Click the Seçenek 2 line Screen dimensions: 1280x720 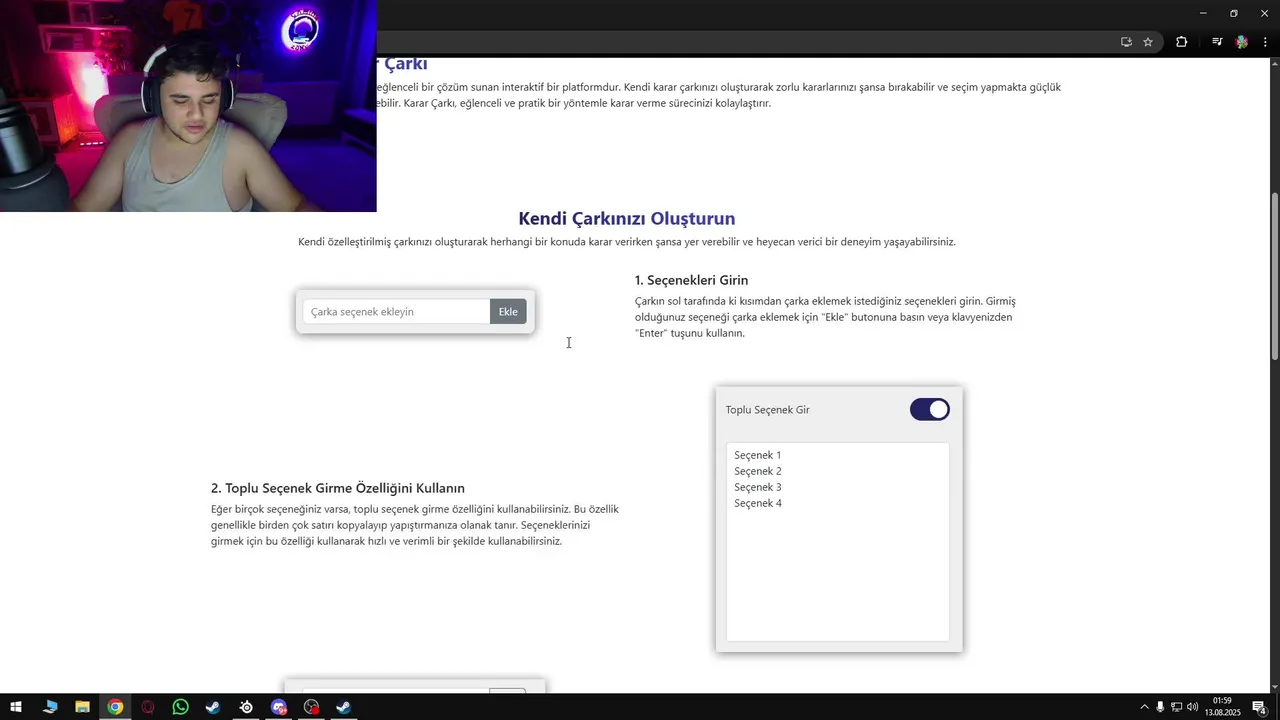pyautogui.click(x=758, y=471)
